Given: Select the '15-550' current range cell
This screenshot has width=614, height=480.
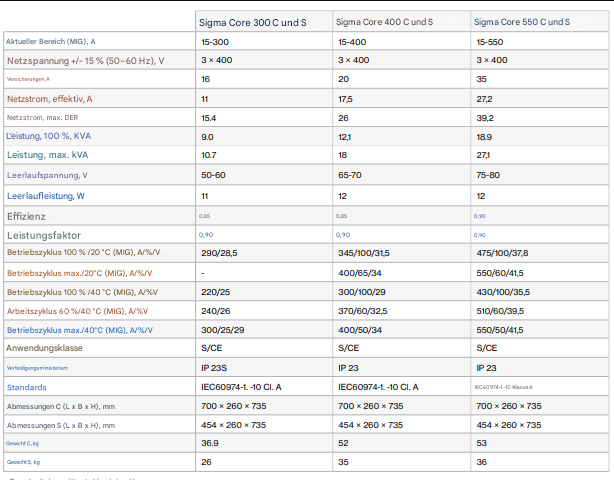Looking at the screenshot, I should (489, 42).
